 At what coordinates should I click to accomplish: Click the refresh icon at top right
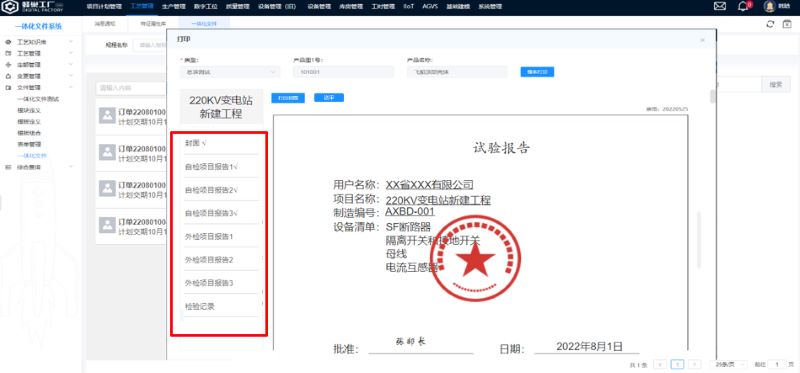[770, 24]
